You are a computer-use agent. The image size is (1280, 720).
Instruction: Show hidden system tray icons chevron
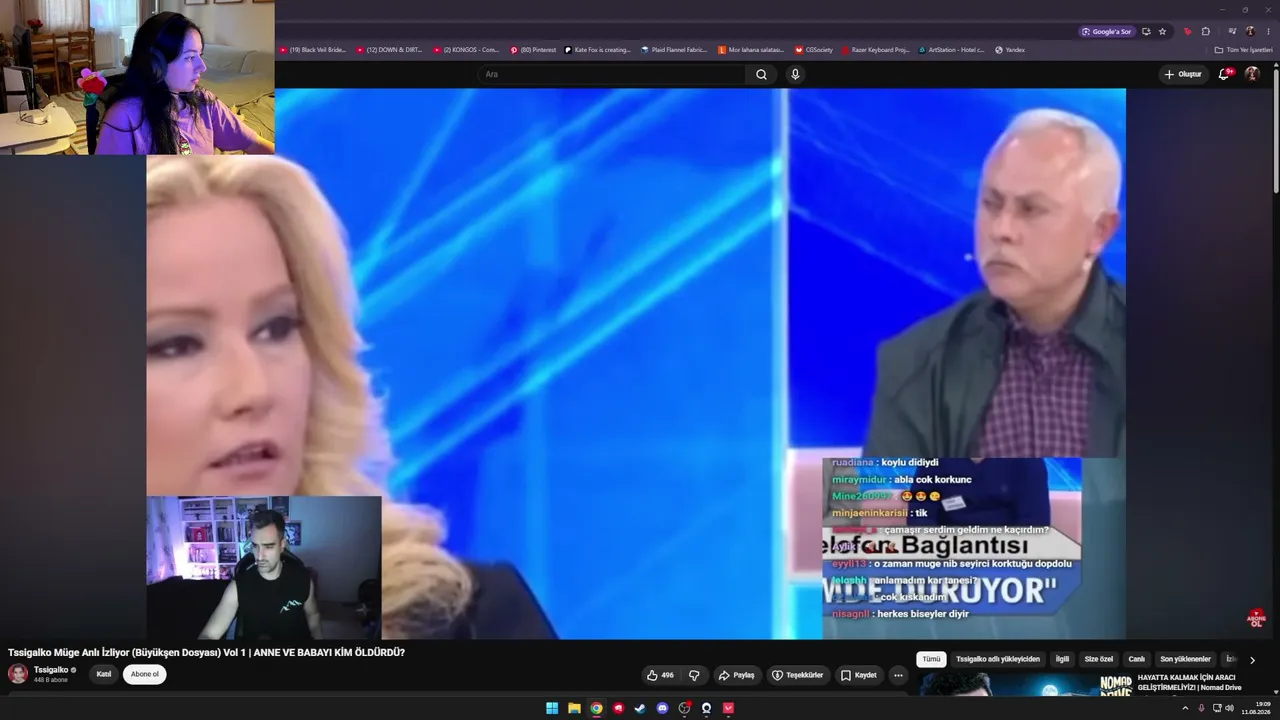1185,708
